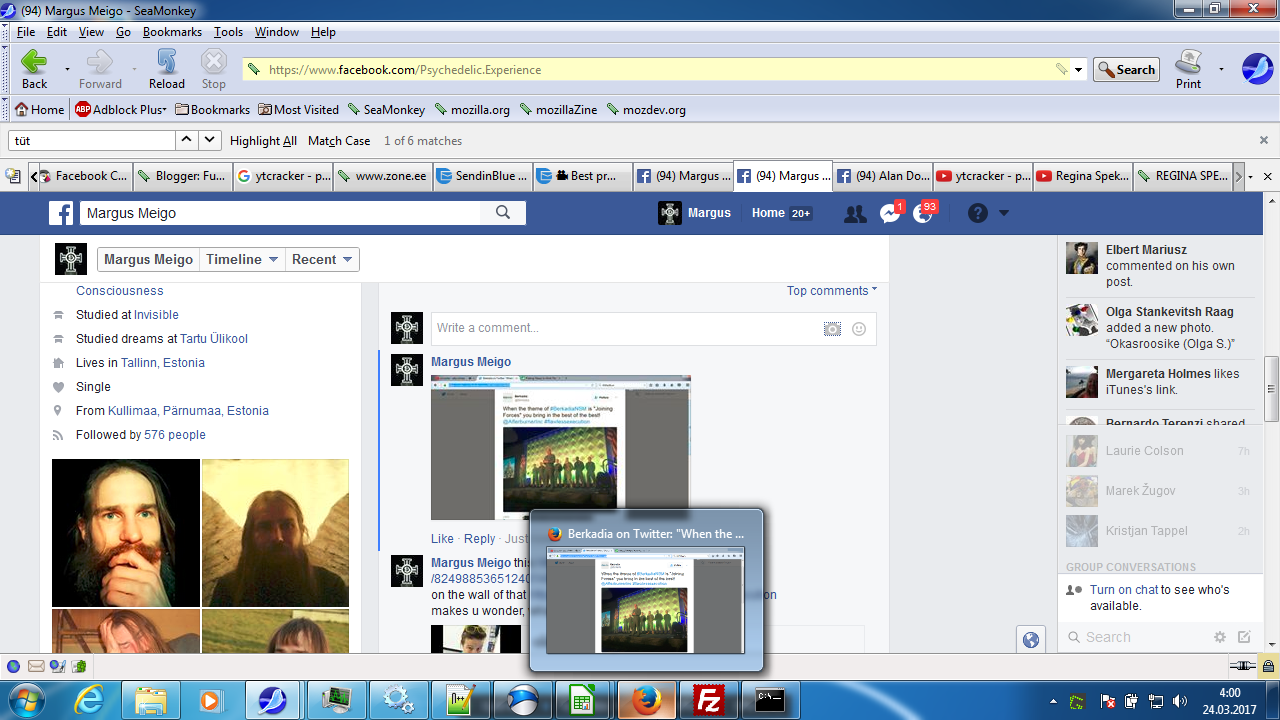Attach a photo using the camera icon
The width and height of the screenshot is (1280, 720).
click(832, 328)
